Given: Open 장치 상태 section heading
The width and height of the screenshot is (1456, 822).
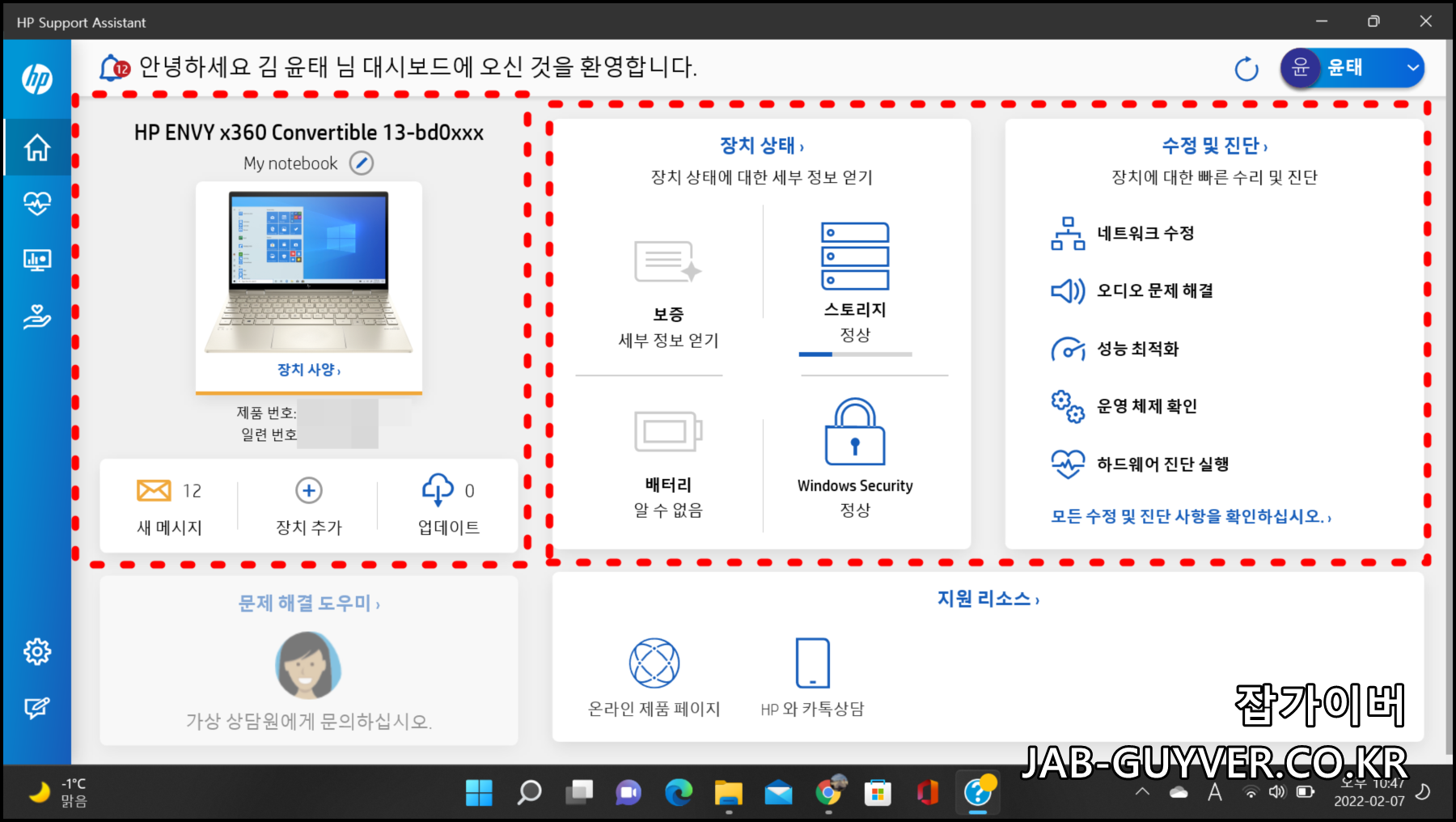Looking at the screenshot, I should pyautogui.click(x=762, y=146).
